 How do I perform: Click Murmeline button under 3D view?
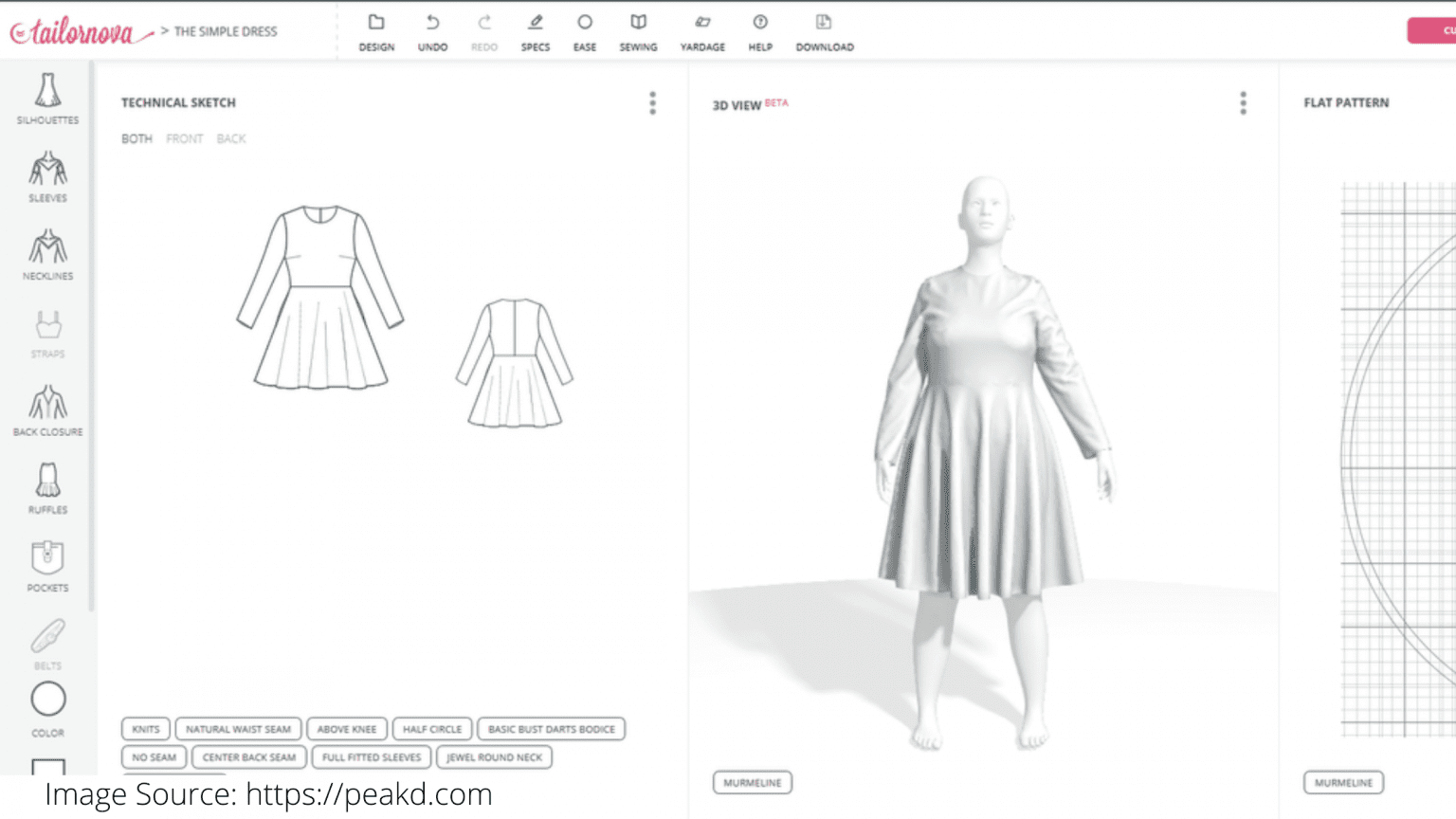753,783
